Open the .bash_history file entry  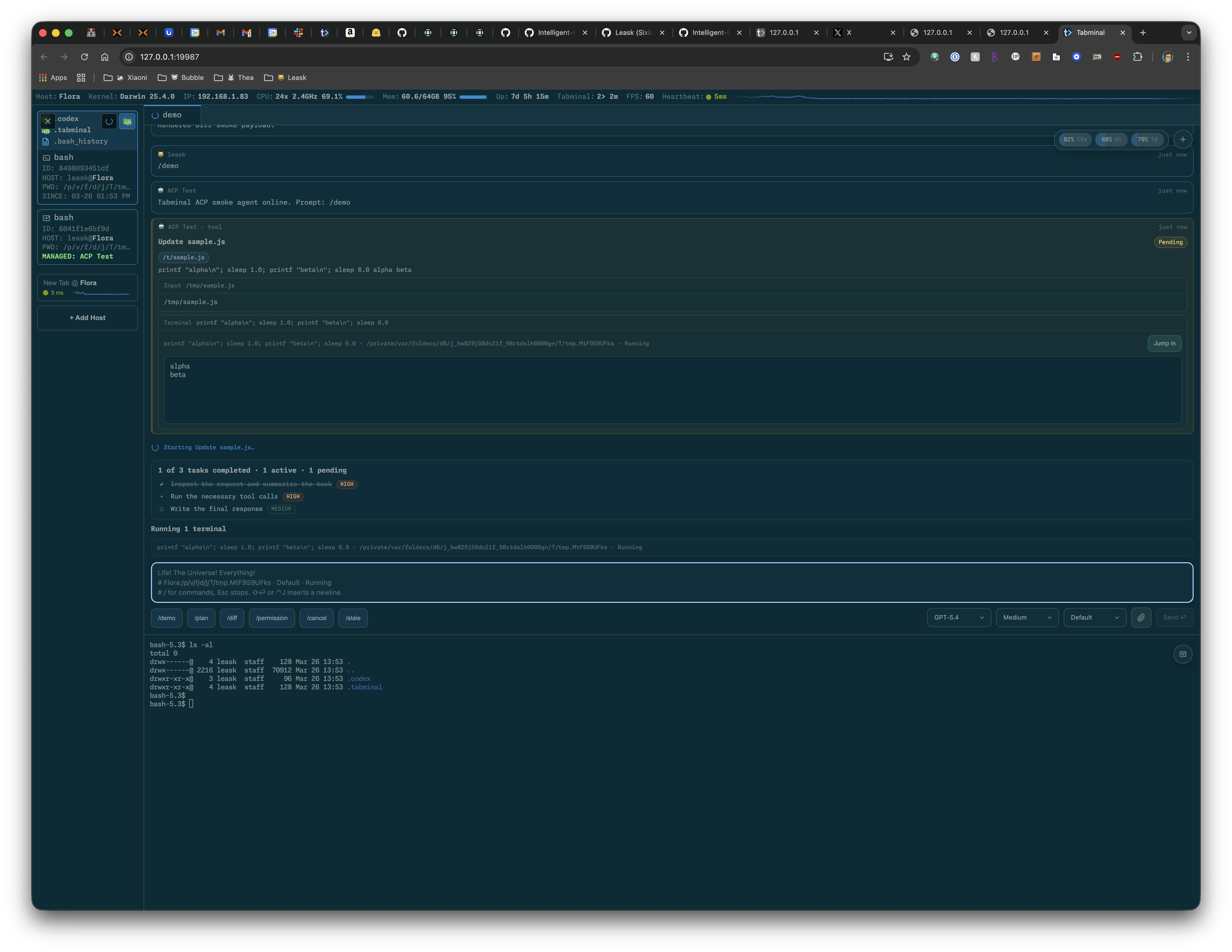(81, 142)
